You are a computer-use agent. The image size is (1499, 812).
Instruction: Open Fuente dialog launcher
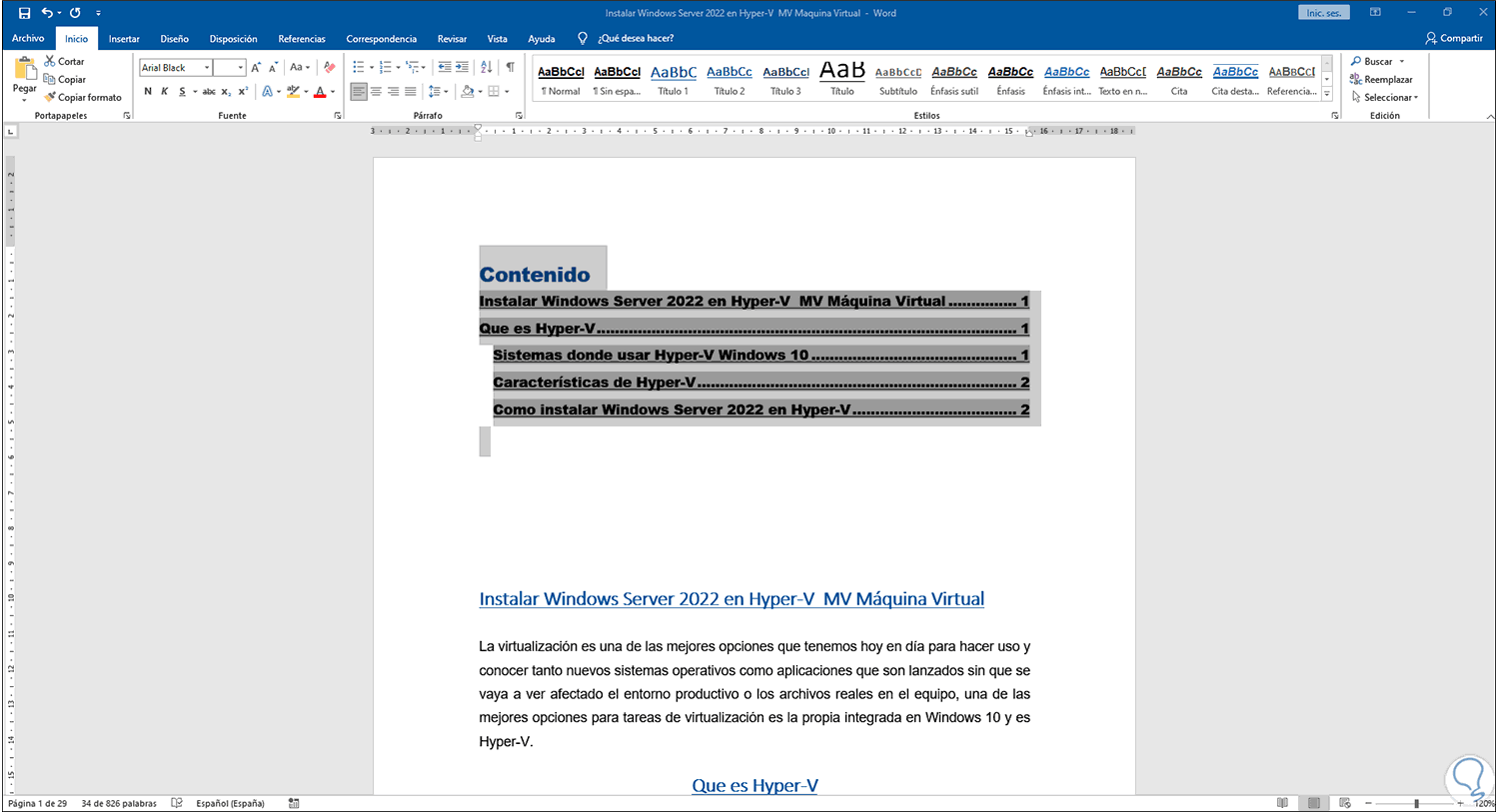coord(338,116)
